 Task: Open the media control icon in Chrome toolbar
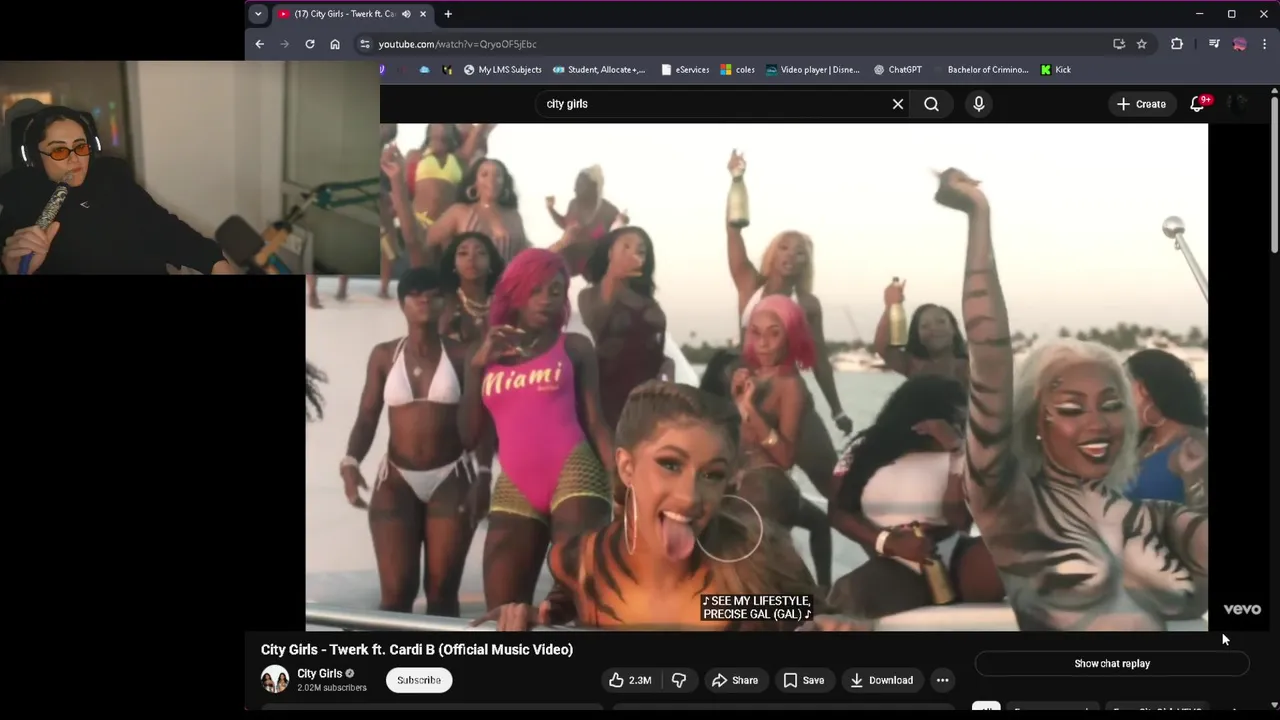pos(1214,44)
